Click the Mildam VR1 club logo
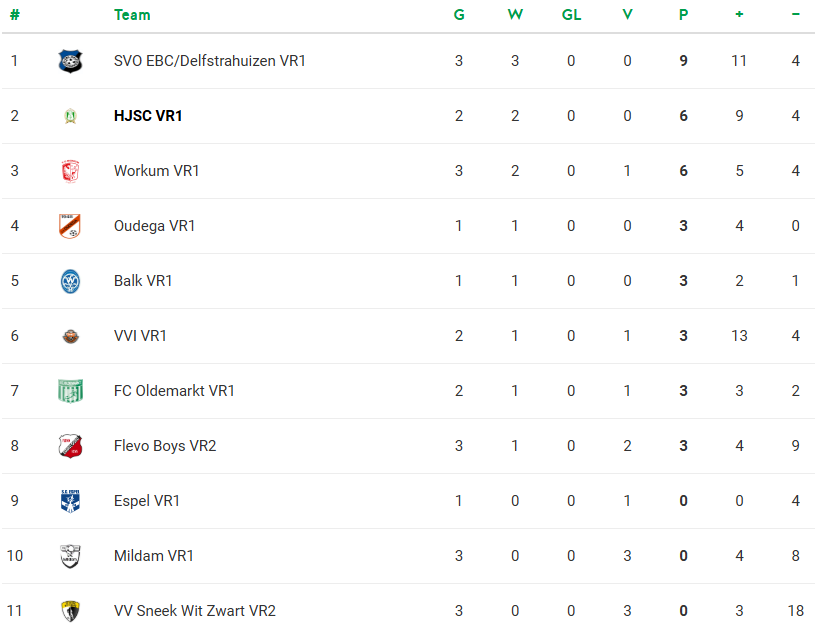The width and height of the screenshot is (815, 630). (x=70, y=556)
